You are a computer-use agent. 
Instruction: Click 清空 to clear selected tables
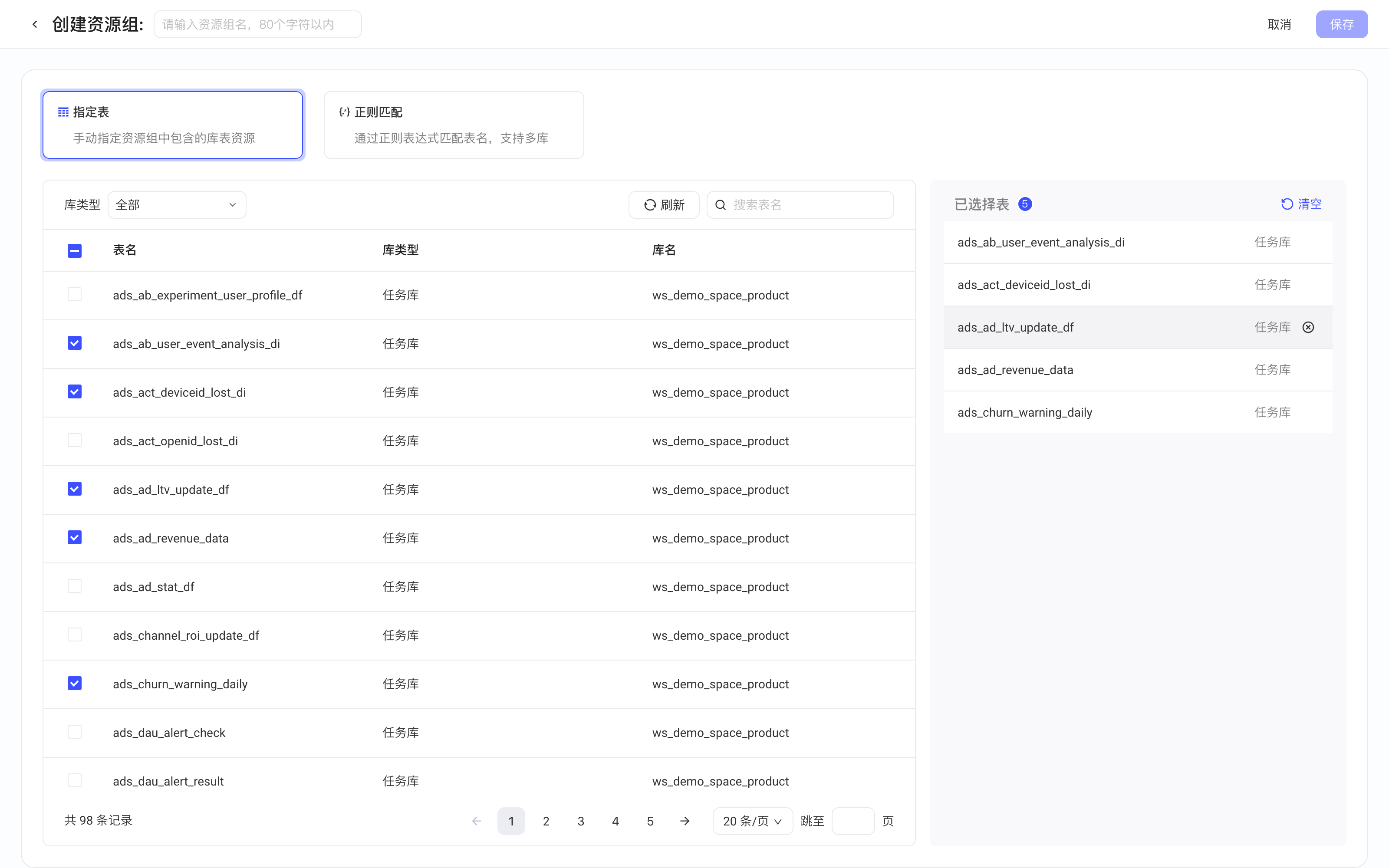coord(1310,204)
